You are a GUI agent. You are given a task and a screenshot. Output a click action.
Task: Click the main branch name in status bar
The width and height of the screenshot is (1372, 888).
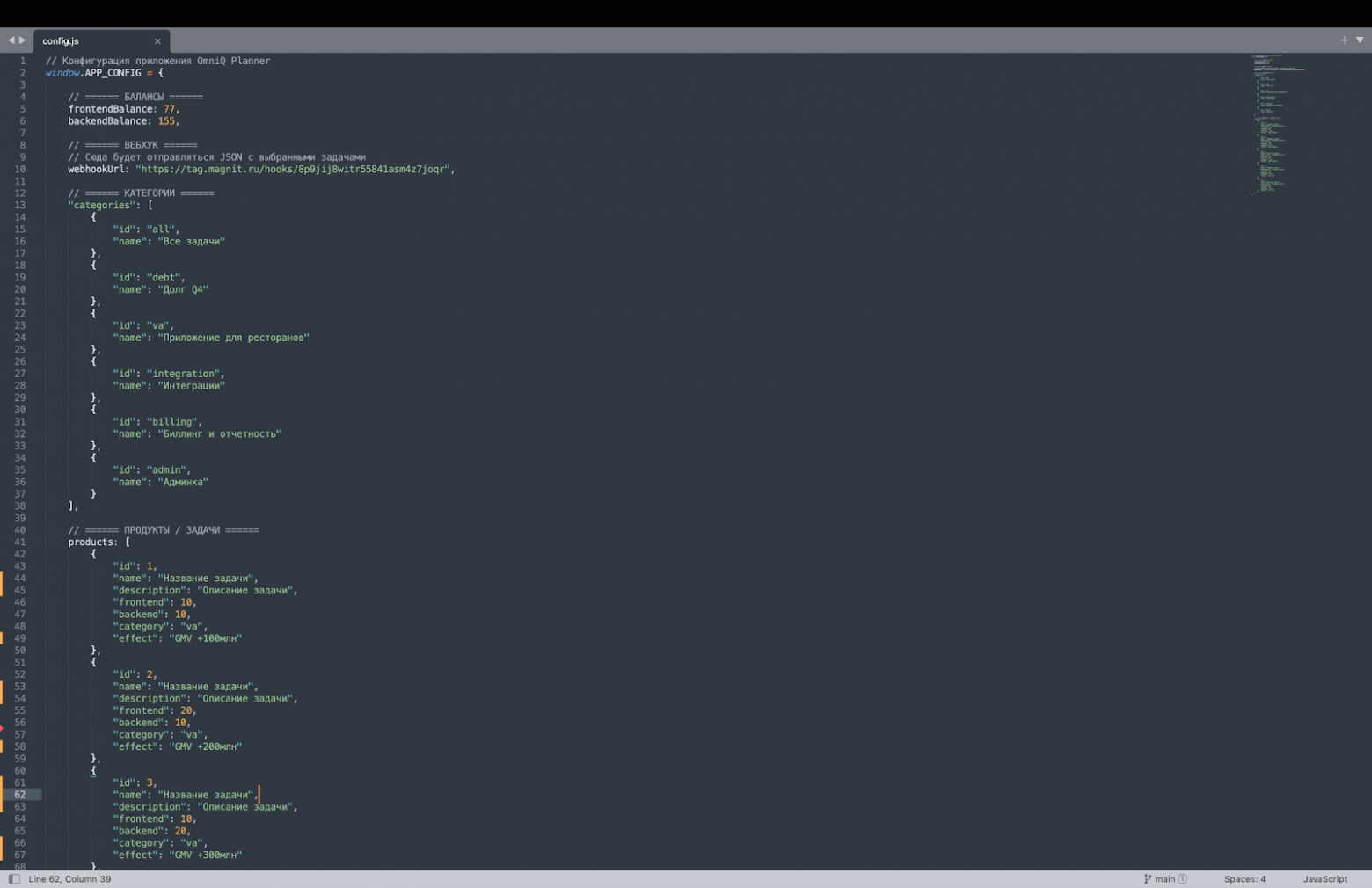pyautogui.click(x=1165, y=879)
